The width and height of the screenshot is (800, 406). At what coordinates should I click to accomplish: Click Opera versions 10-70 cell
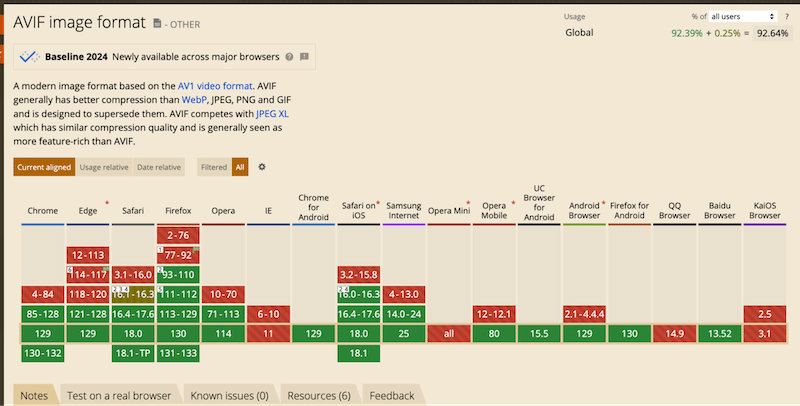point(223,294)
